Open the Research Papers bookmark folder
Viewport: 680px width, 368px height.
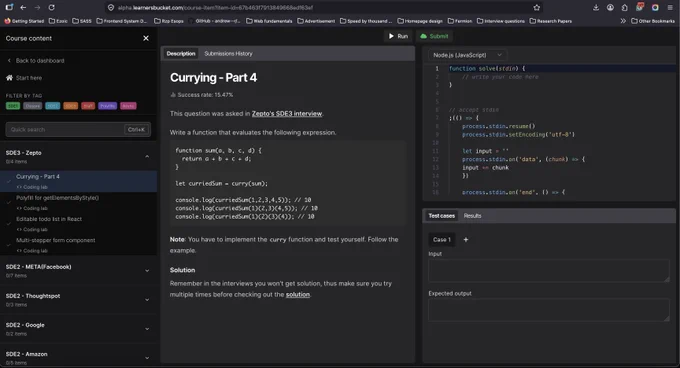pyautogui.click(x=551, y=21)
